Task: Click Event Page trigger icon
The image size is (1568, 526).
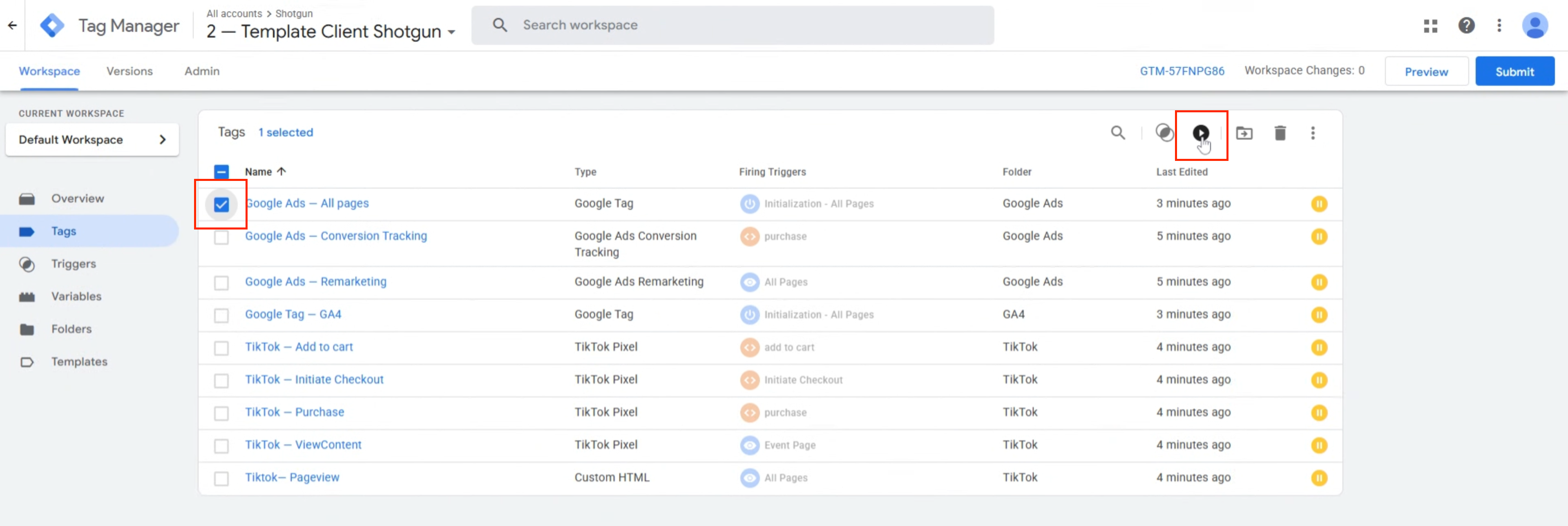Action: pyautogui.click(x=749, y=445)
